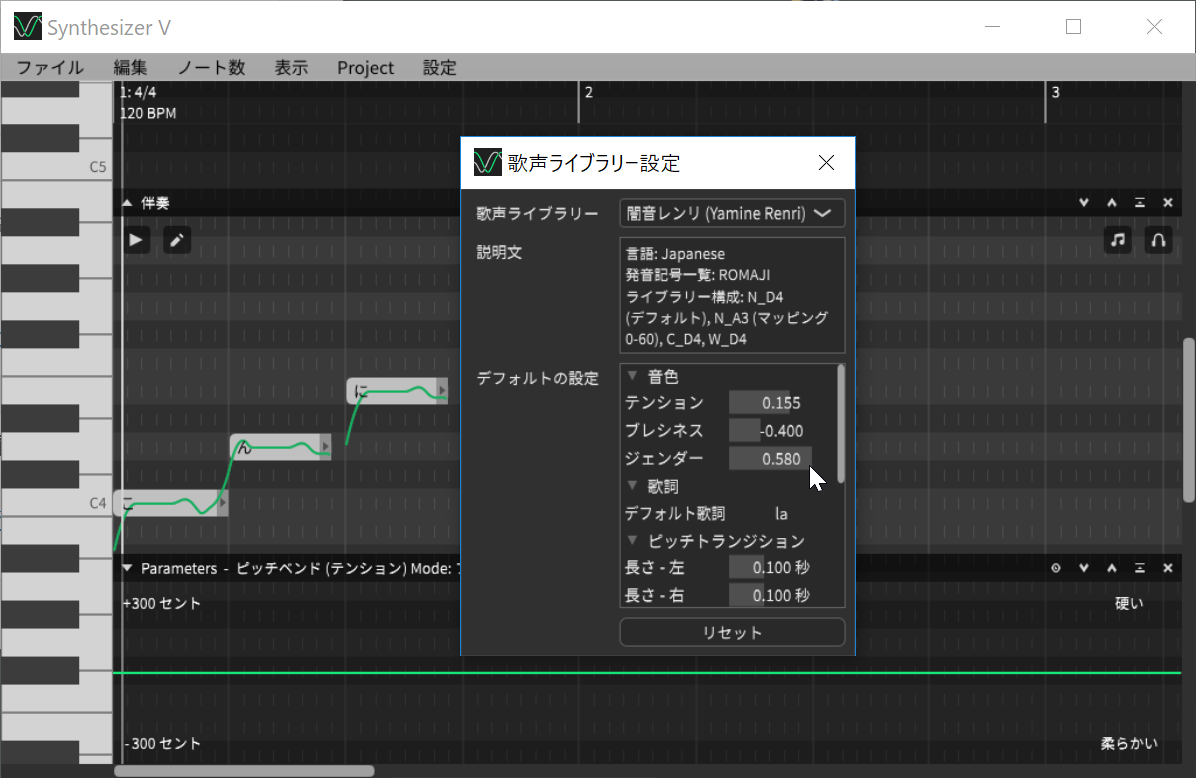Image resolution: width=1196 pixels, height=778 pixels.
Task: Click the 1: 4/4 time signature marker
Action: (x=138, y=92)
